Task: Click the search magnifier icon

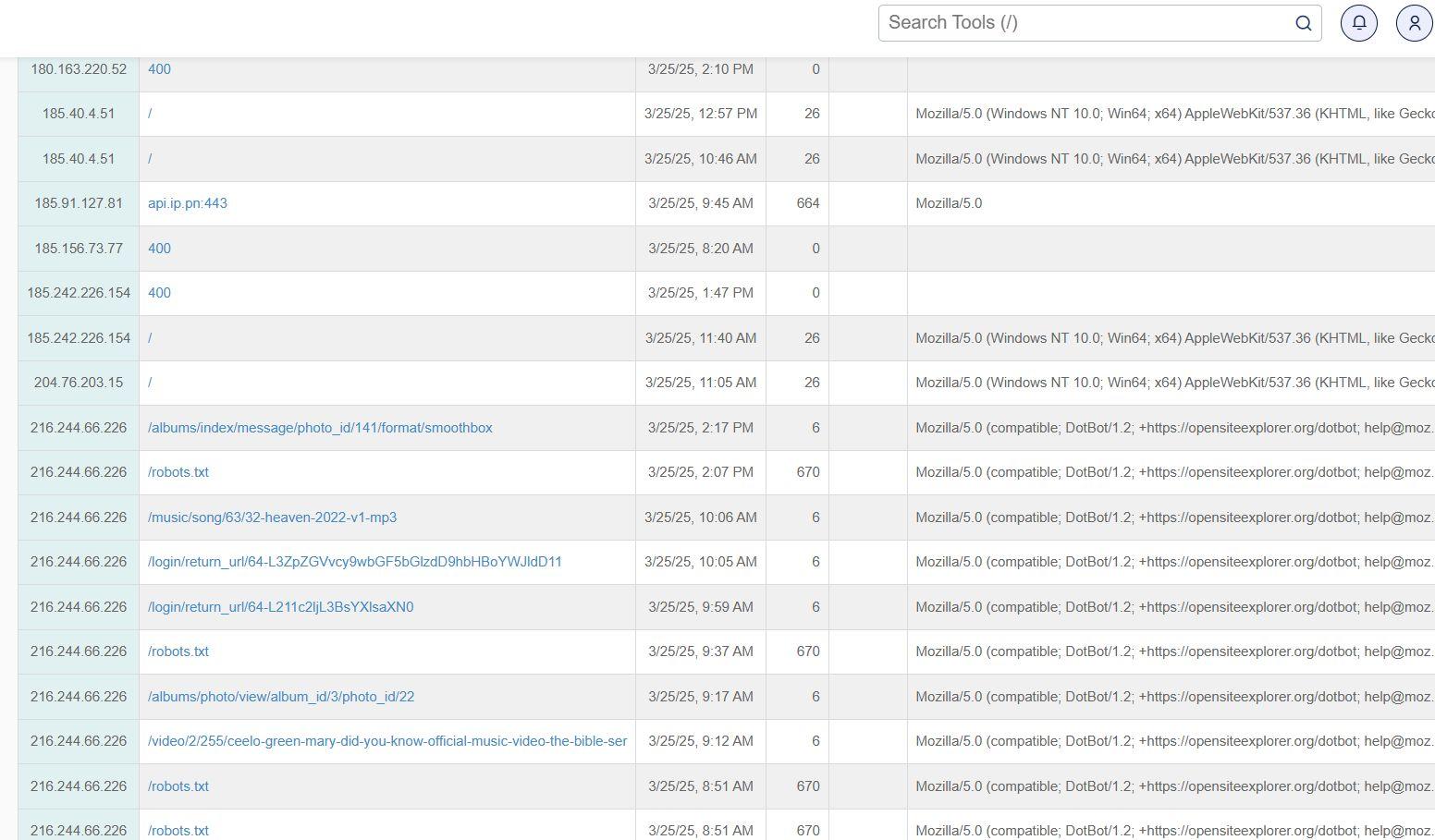Action: point(1303,23)
